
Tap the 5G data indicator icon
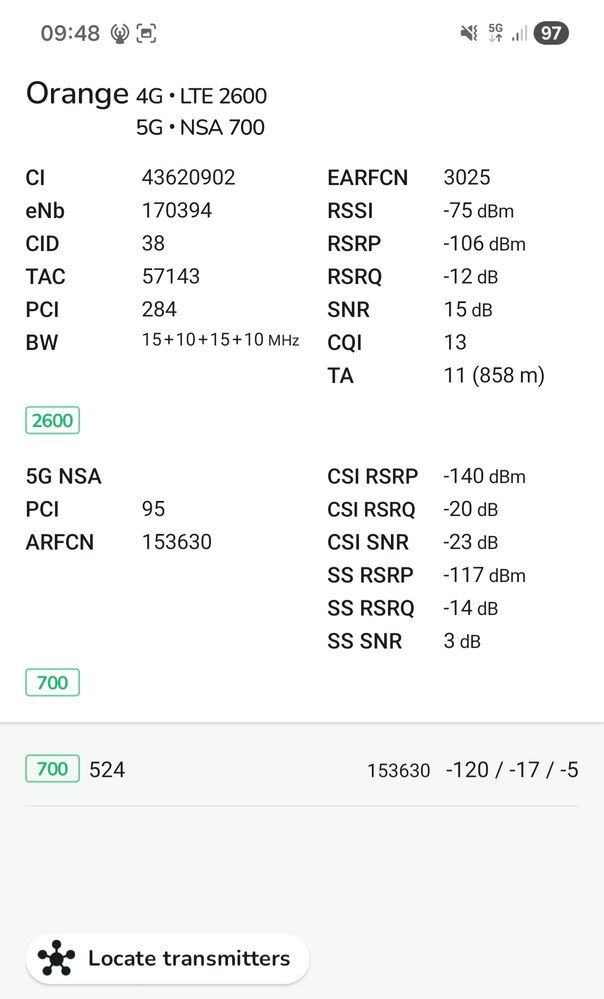(496, 33)
